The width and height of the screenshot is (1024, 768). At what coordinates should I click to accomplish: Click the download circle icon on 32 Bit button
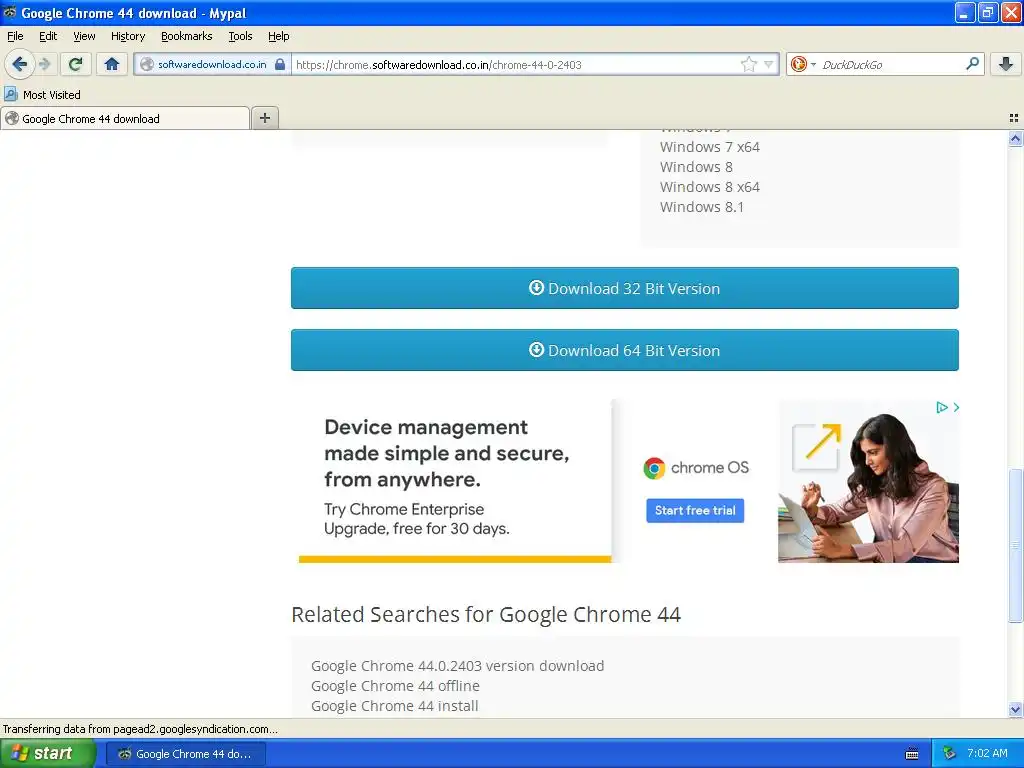pyautogui.click(x=536, y=287)
